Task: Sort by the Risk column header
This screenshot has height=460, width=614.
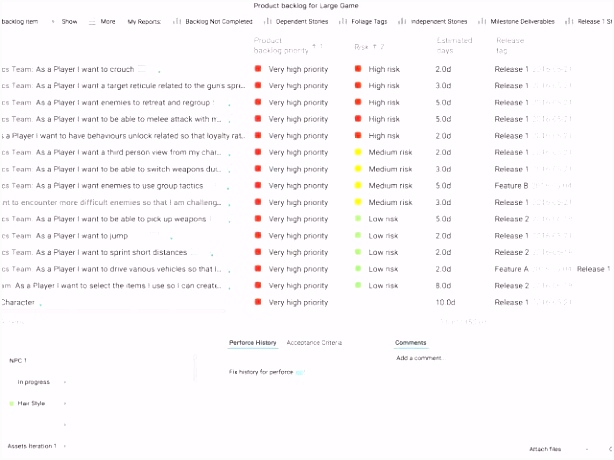Action: [362, 47]
